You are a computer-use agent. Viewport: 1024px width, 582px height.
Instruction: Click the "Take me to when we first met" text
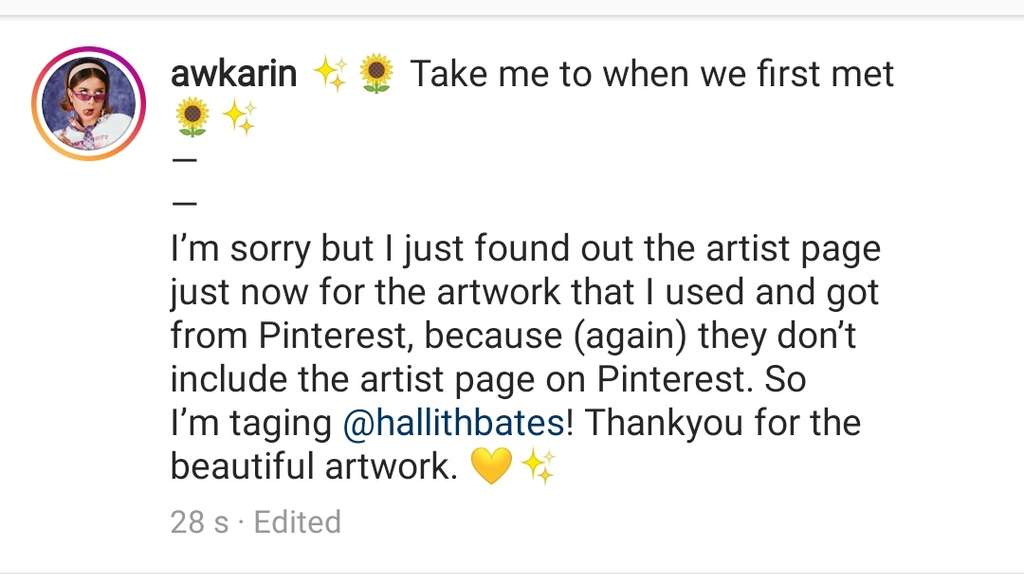point(652,73)
